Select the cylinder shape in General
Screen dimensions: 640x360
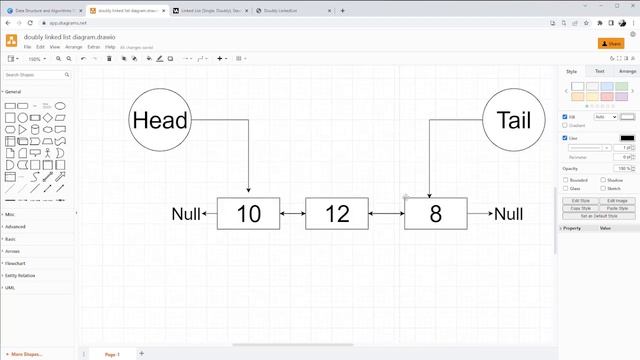point(35,130)
